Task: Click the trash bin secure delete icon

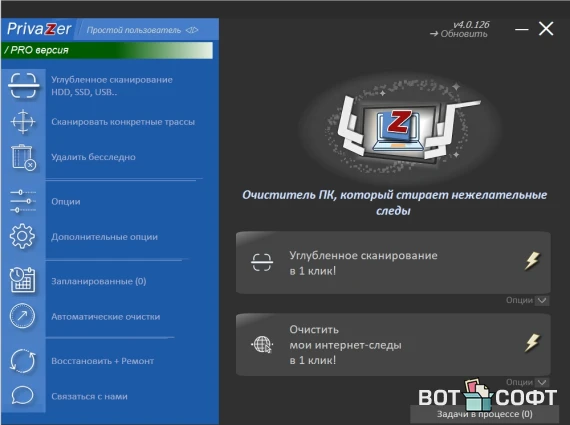Action: pos(24,157)
